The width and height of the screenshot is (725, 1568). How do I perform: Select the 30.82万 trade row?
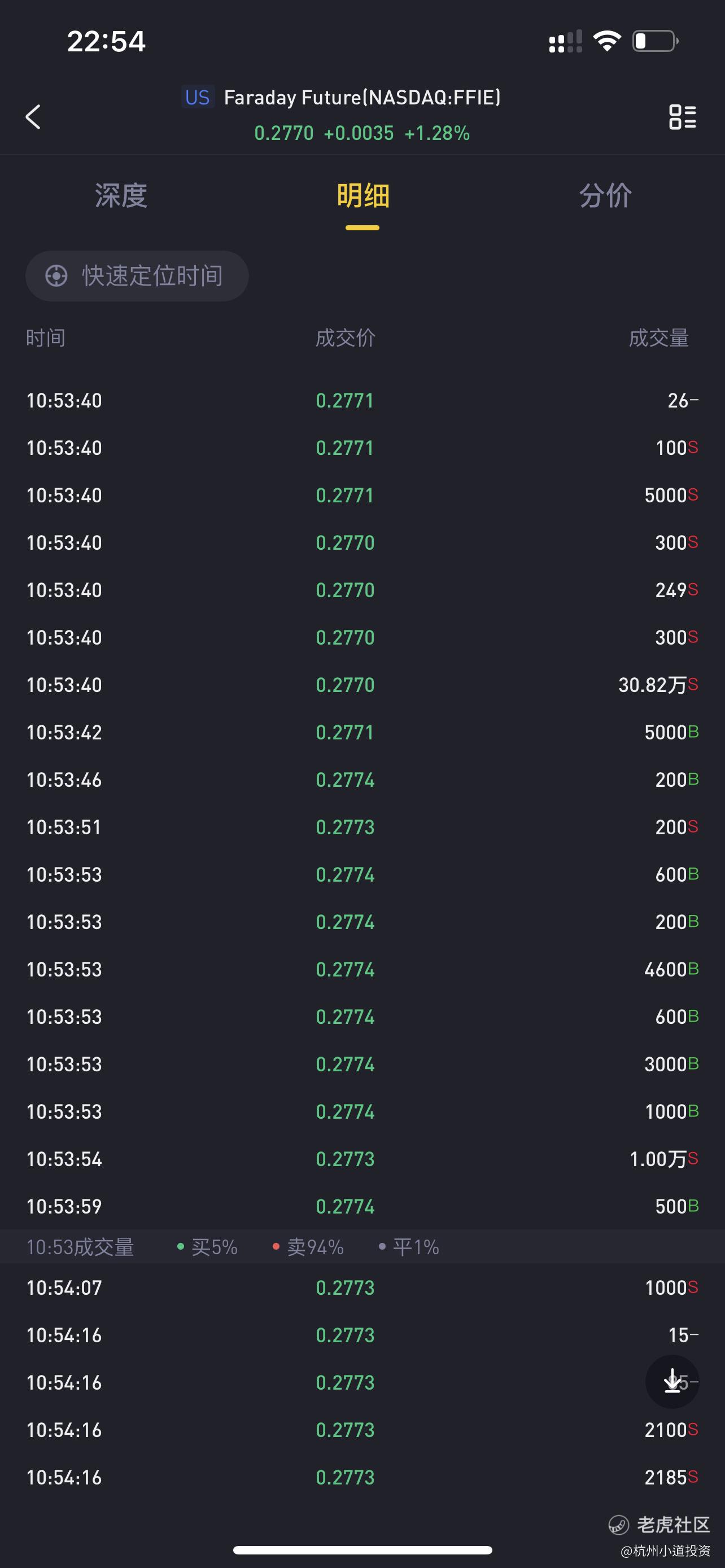coord(362,685)
